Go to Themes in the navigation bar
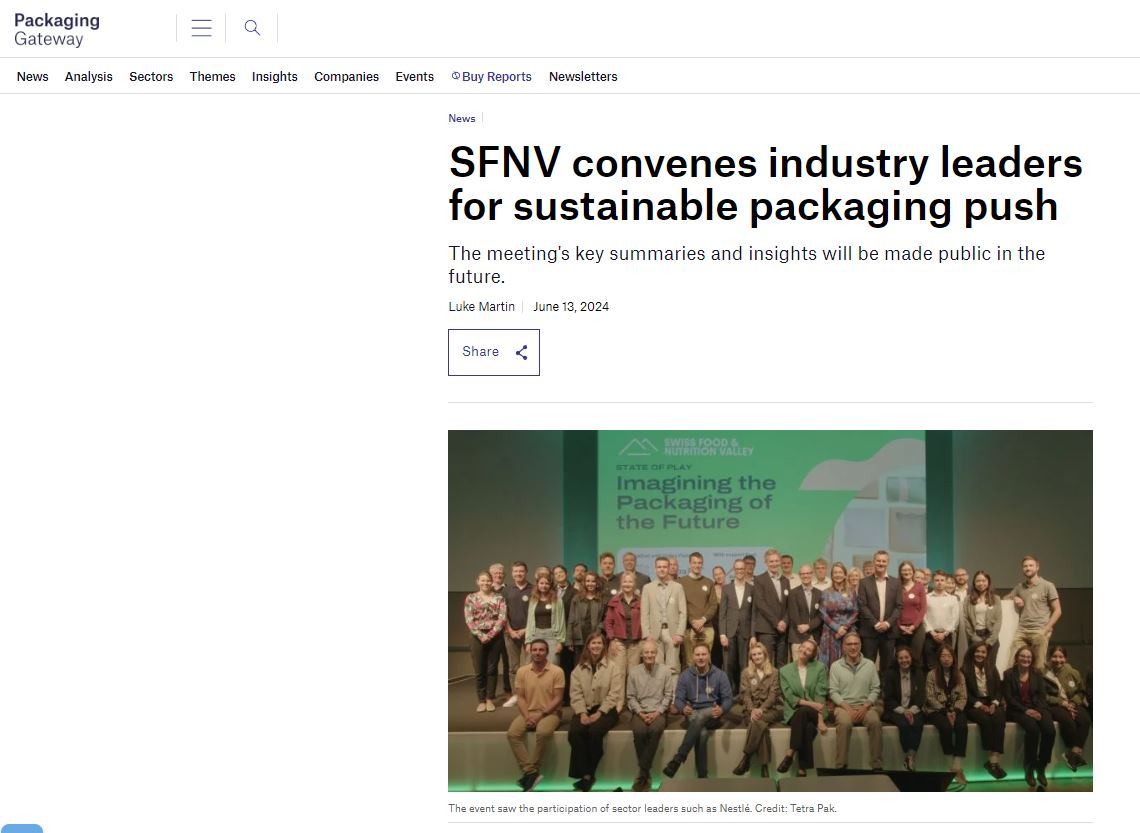Image resolution: width=1140 pixels, height=833 pixels. tap(213, 77)
